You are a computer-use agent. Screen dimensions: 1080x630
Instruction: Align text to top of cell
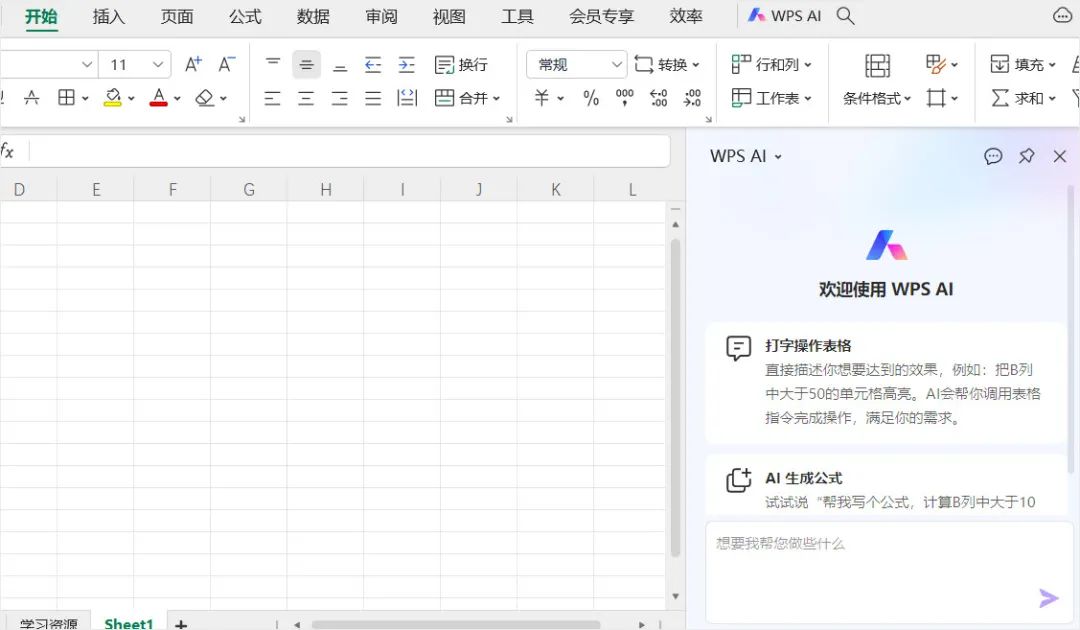pyautogui.click(x=273, y=65)
